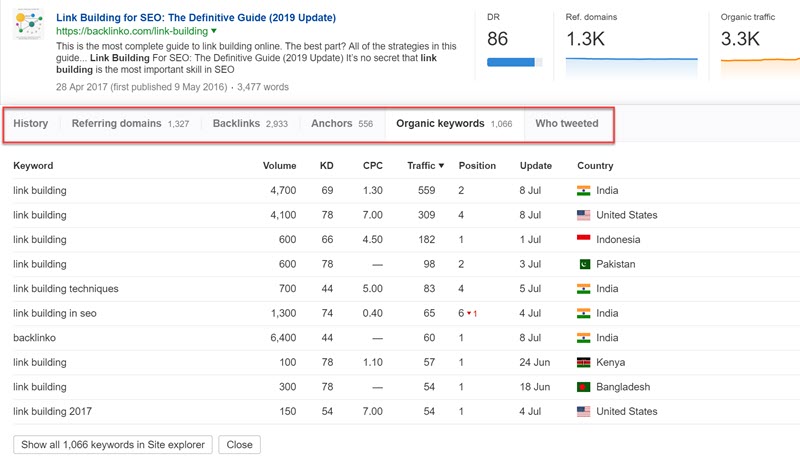800x459 pixels.
Task: Close the keywords panel with Close button
Action: click(239, 445)
